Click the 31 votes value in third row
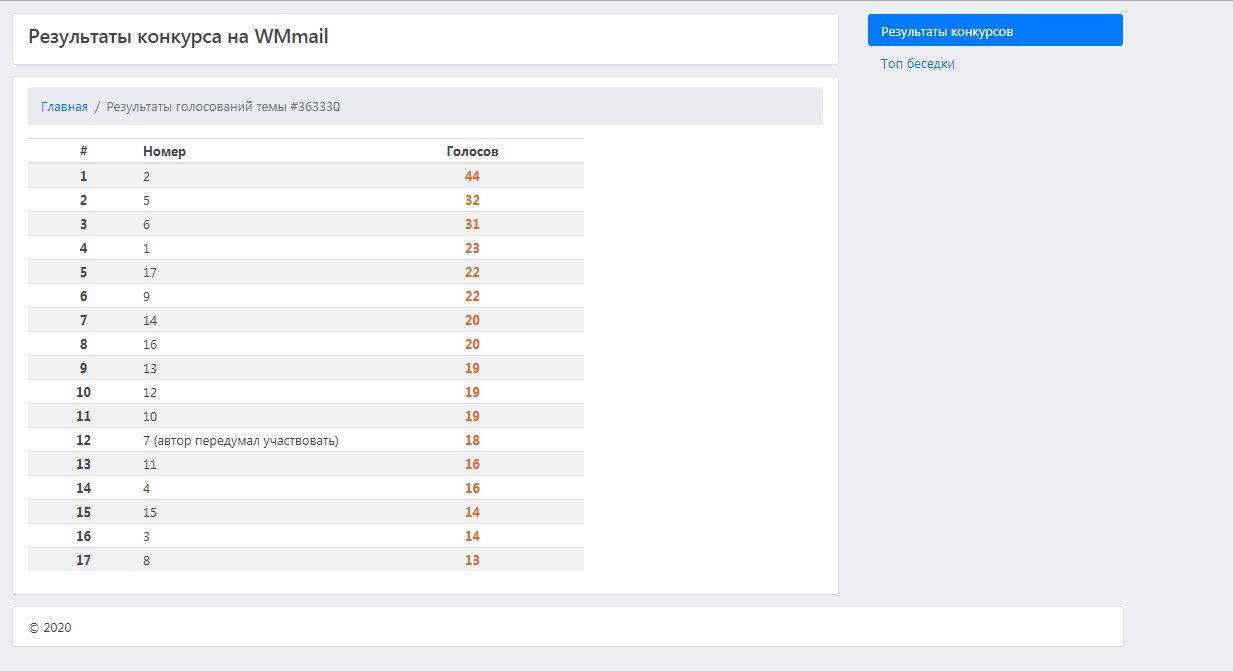This screenshot has width=1233, height=671. coord(472,224)
